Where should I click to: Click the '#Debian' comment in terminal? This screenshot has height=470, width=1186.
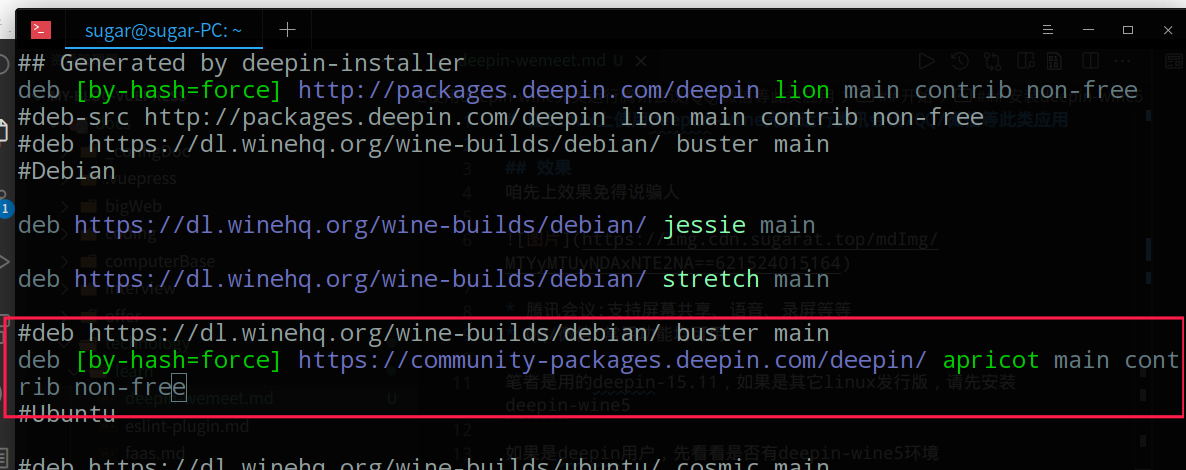pos(67,170)
